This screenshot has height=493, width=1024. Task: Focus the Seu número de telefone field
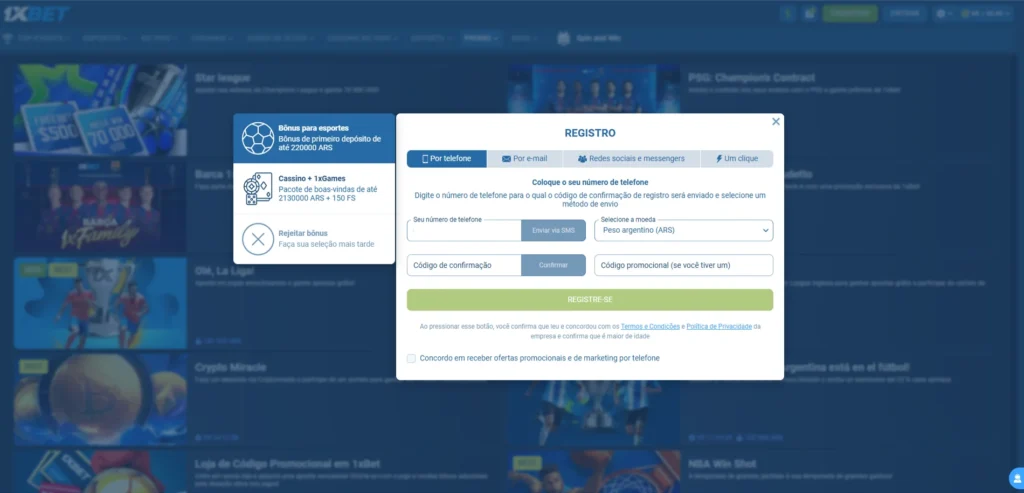463,232
